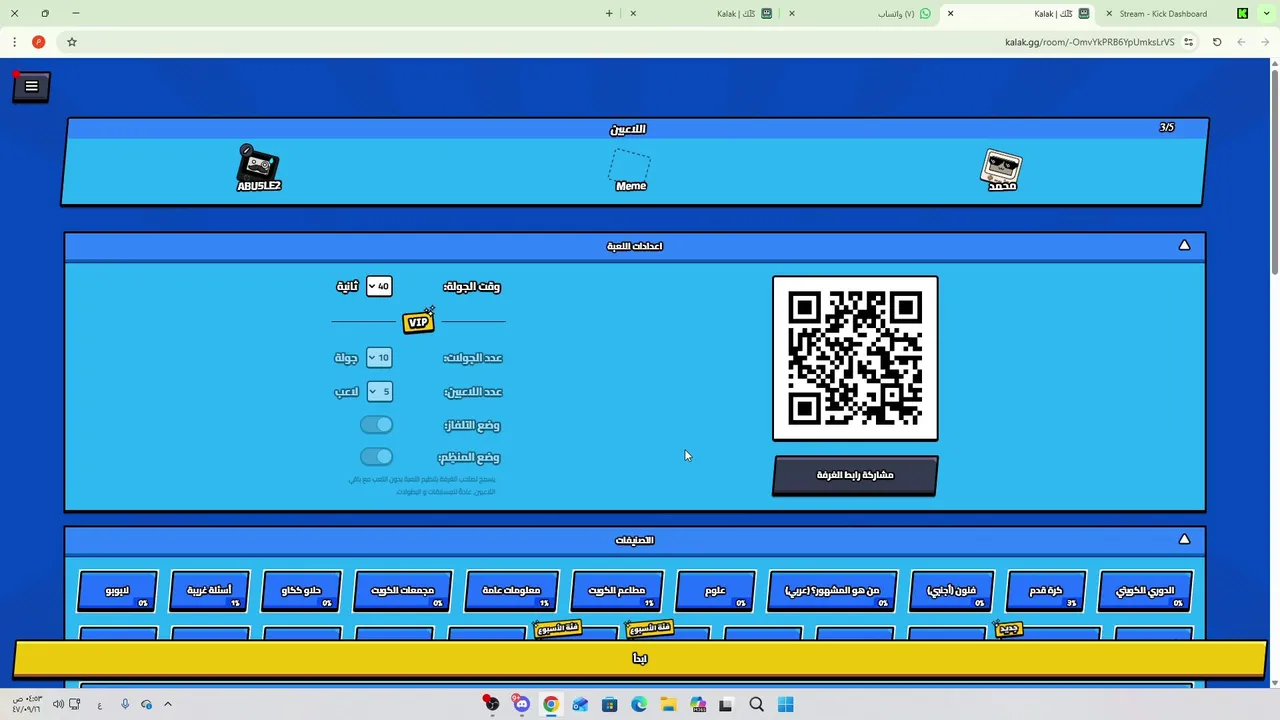Open the Chrome profile avatar
This screenshot has height=720, width=1280.
click(38, 42)
